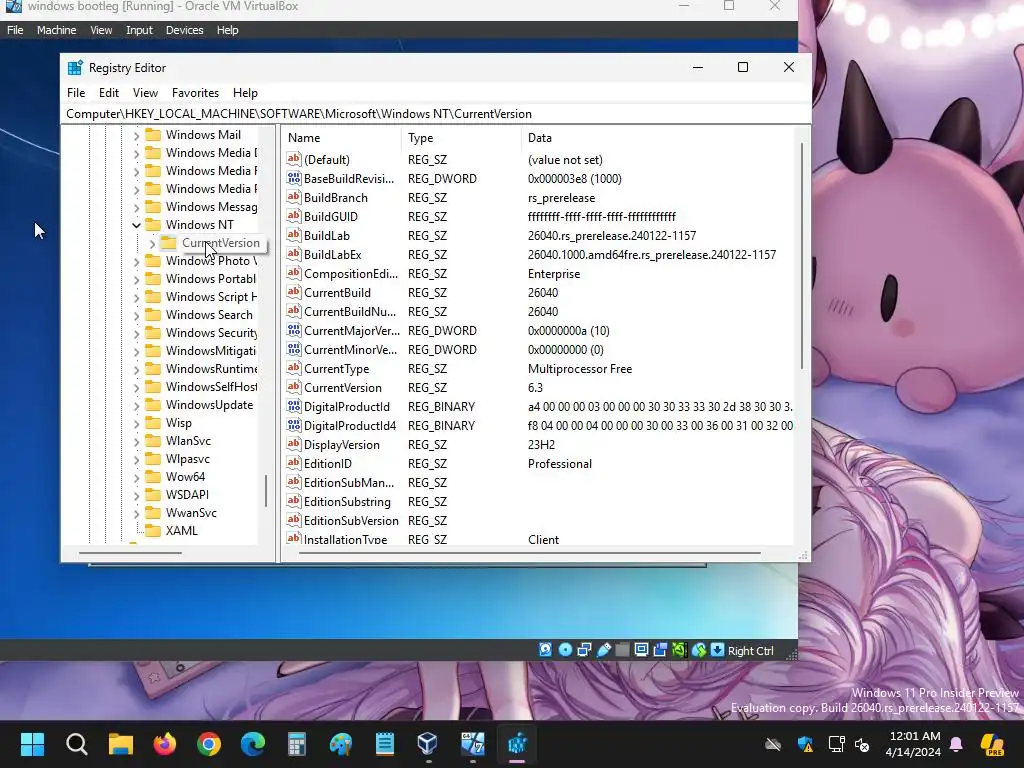Select the DisplayVersion value 23H2
The width and height of the screenshot is (1024, 768).
(539, 445)
